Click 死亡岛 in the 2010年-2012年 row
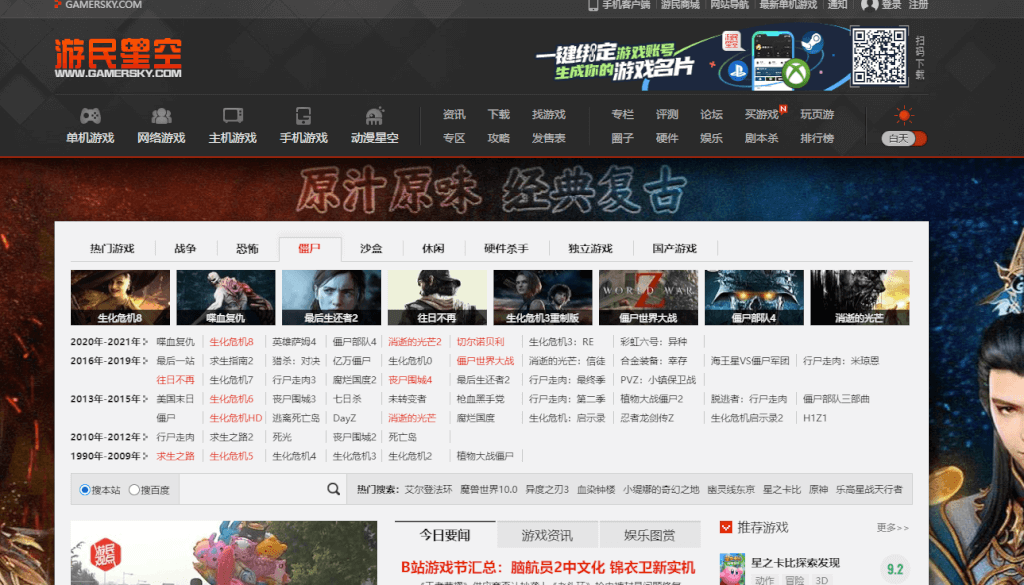 click(x=402, y=437)
